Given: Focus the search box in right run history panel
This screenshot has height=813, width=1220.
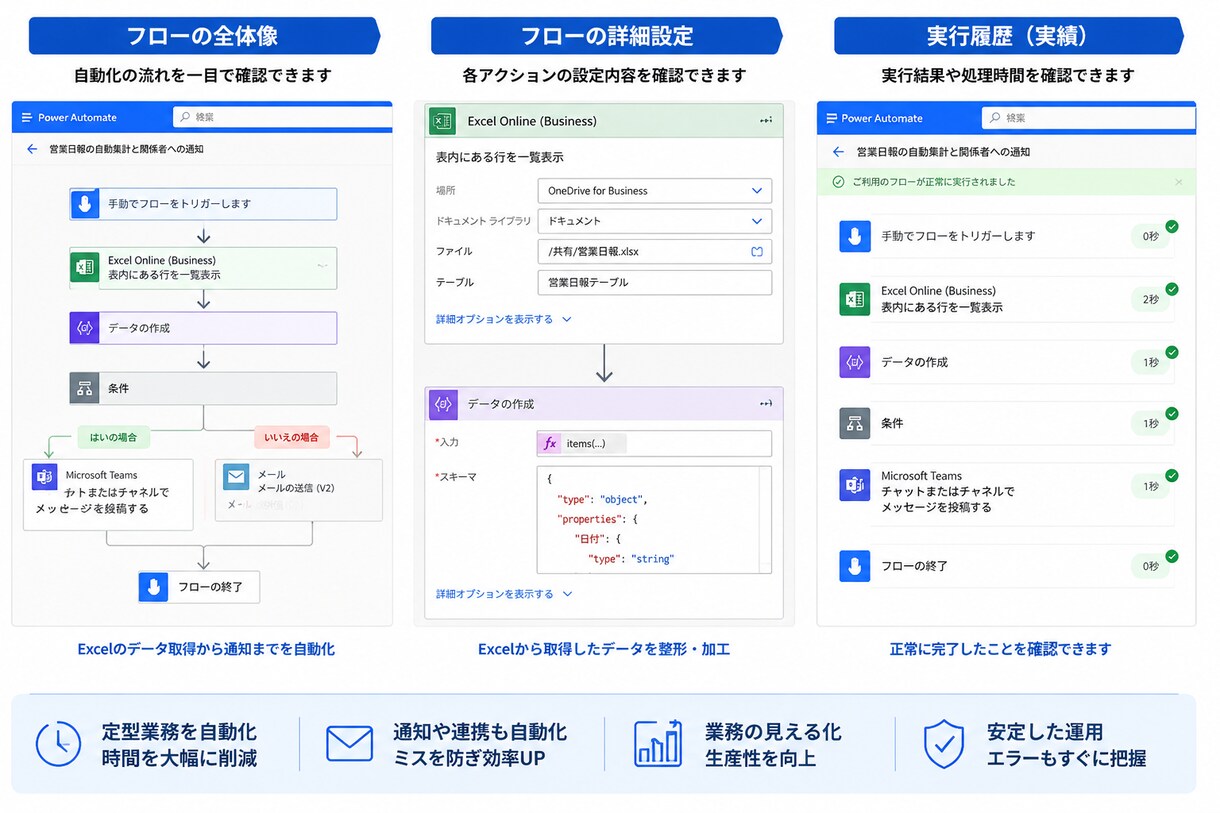Looking at the screenshot, I should click(1089, 118).
